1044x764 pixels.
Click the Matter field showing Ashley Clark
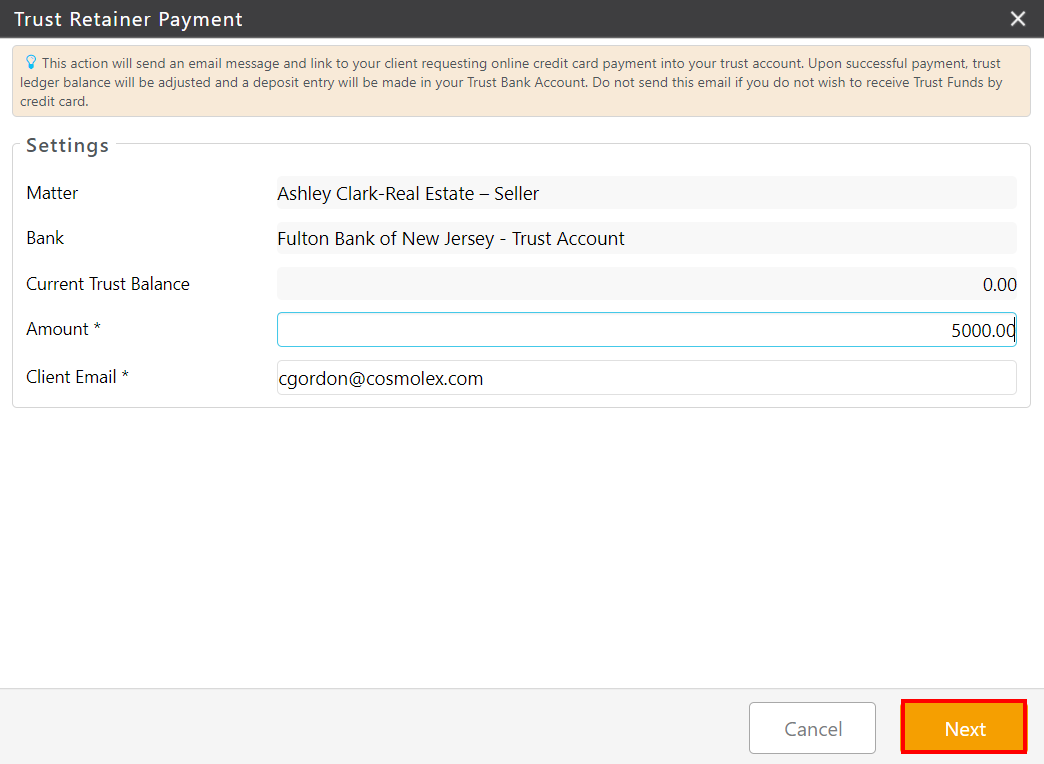pos(647,193)
